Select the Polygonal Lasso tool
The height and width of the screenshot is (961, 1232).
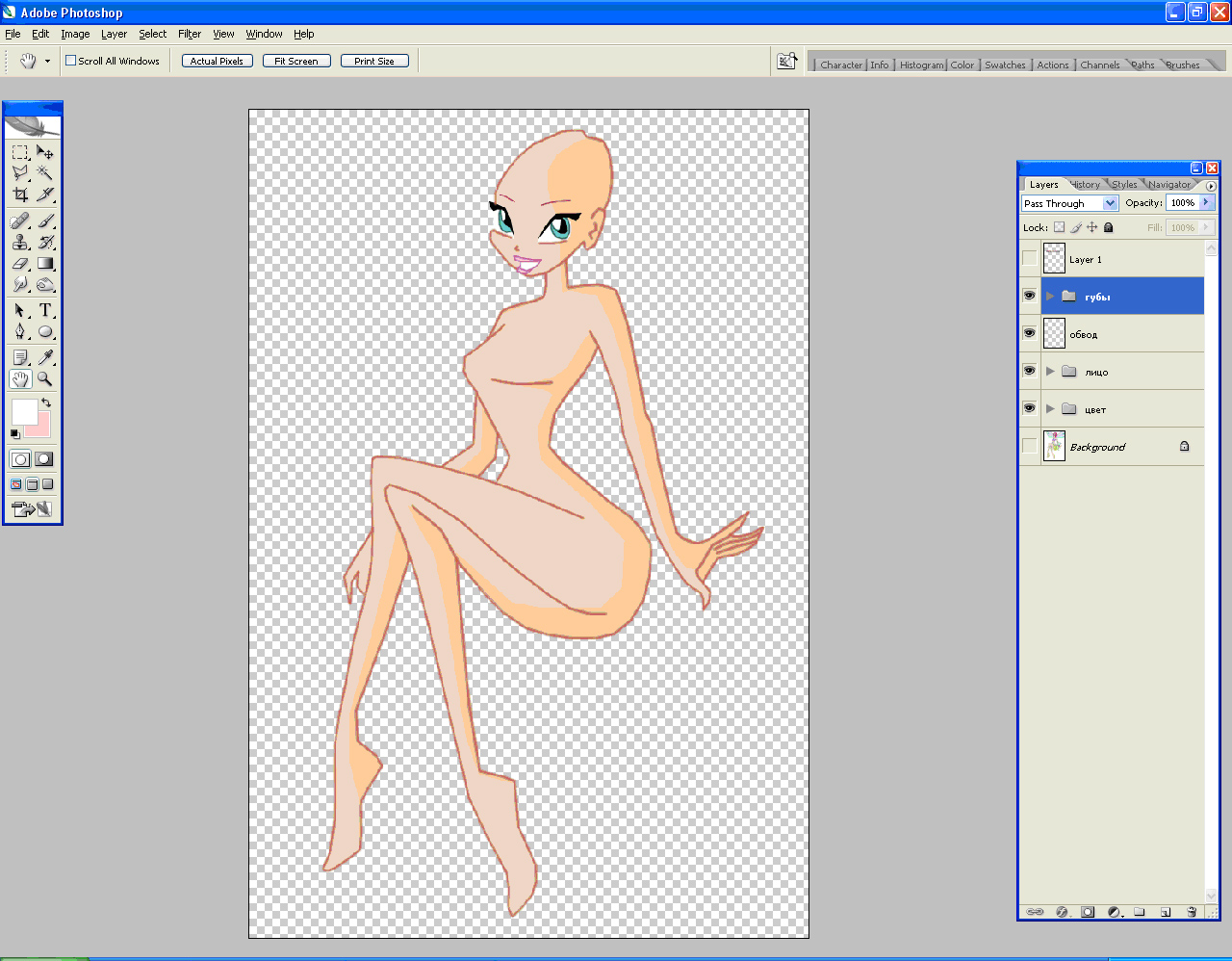[20, 173]
